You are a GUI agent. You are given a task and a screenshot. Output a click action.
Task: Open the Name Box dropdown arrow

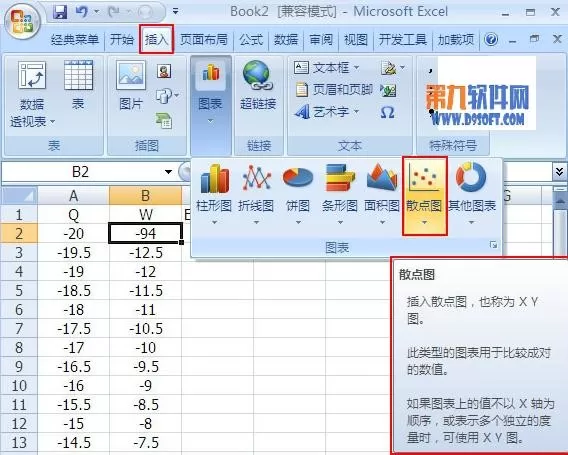point(168,172)
